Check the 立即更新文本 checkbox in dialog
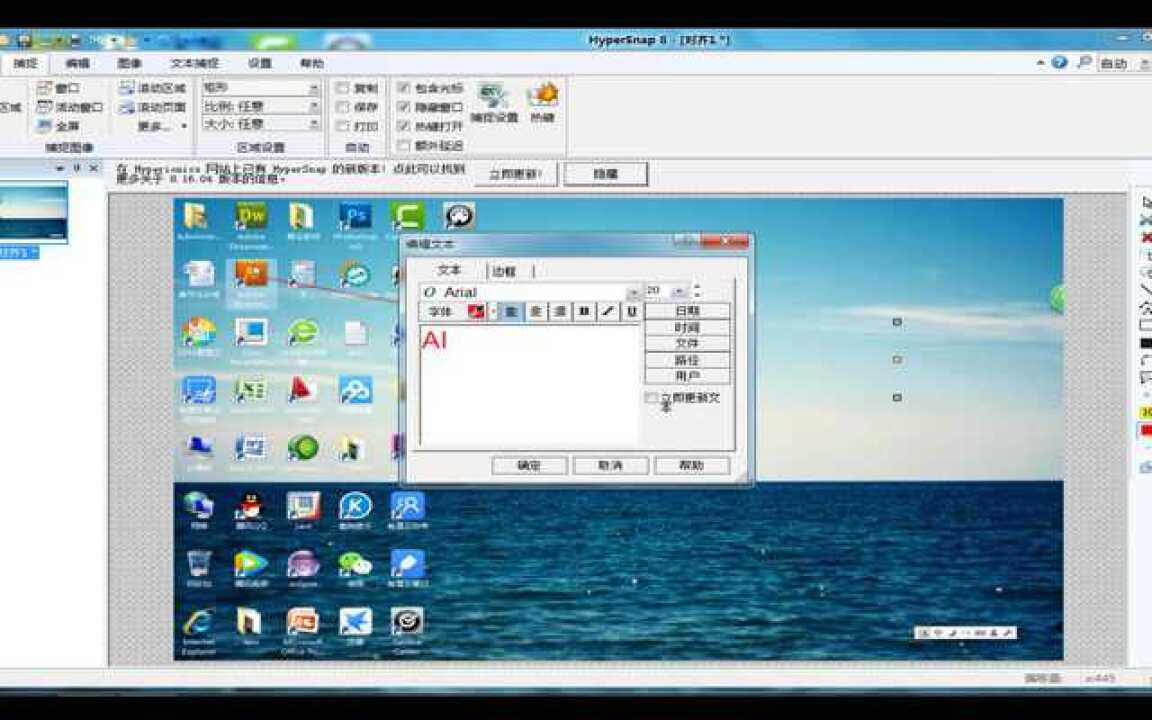 pos(652,398)
